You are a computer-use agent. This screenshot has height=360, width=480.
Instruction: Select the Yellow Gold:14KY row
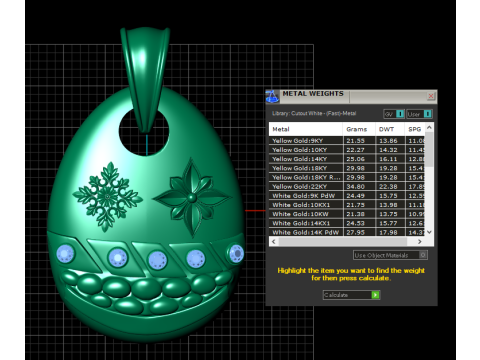click(x=347, y=159)
